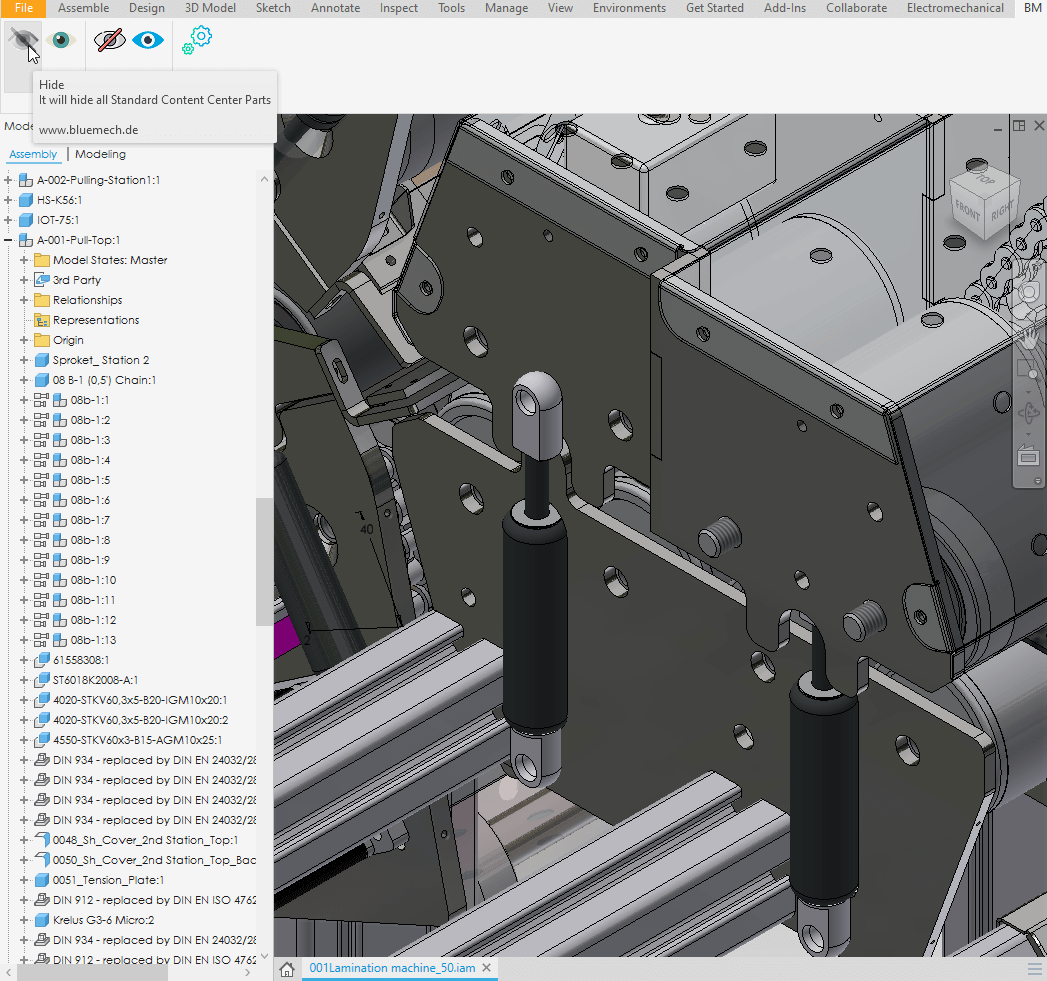The height and width of the screenshot is (981, 1047).
Task: Select the Pan hand tool in navigation bar
Action: point(1027,337)
